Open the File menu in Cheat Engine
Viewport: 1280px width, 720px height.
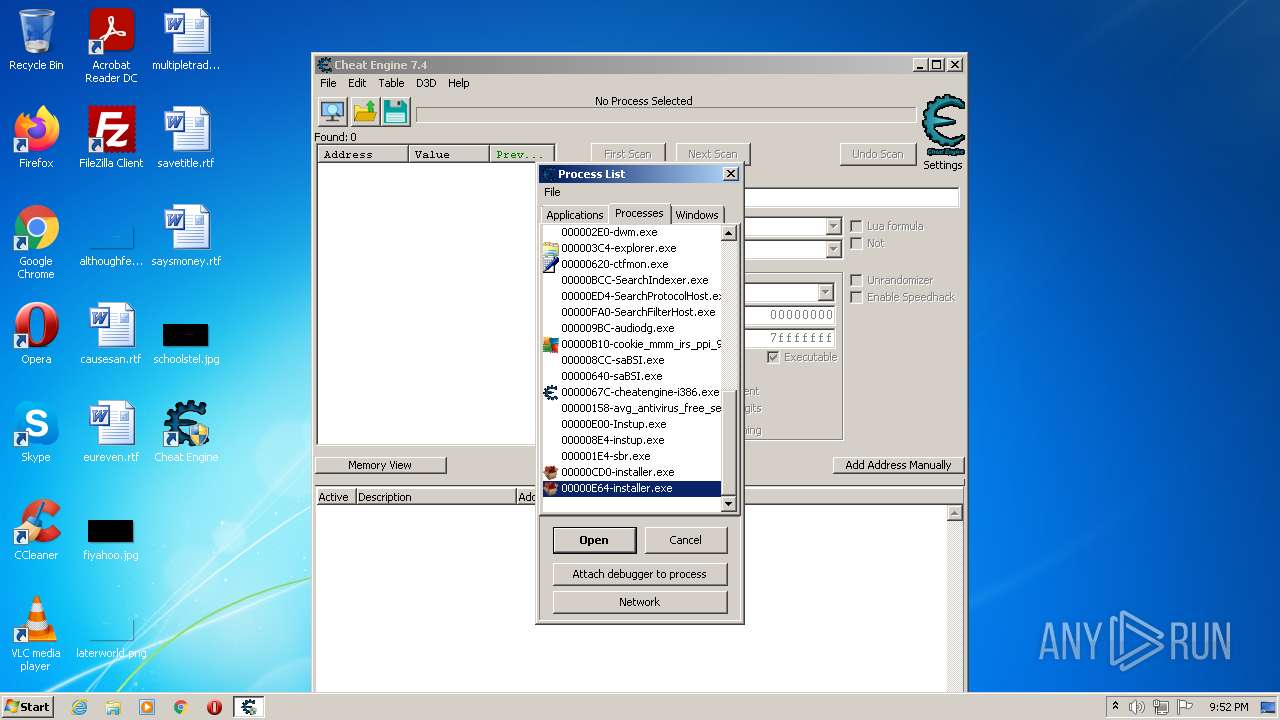[328, 83]
